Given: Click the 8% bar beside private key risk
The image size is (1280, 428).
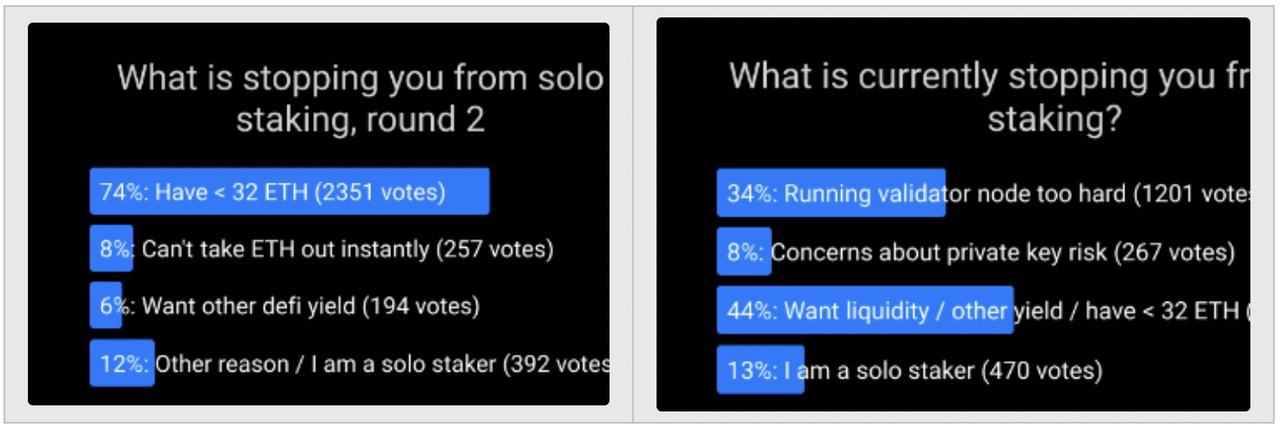Looking at the screenshot, I should pos(744,252).
